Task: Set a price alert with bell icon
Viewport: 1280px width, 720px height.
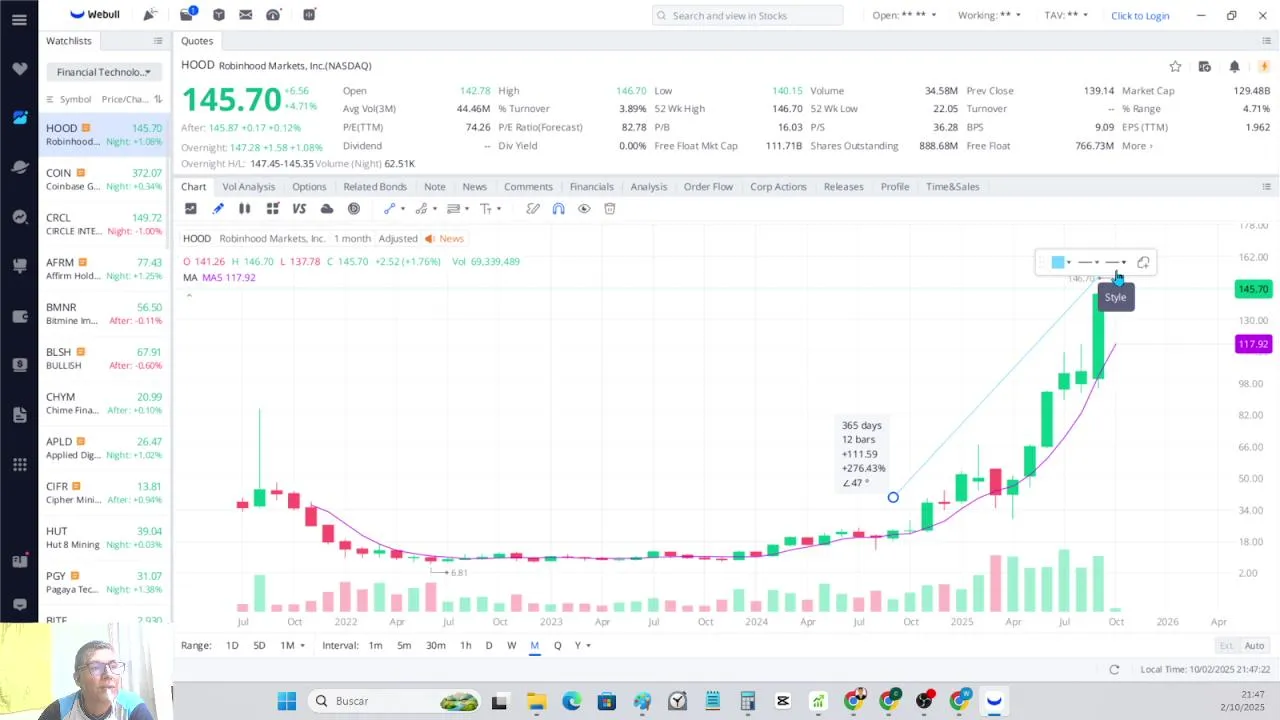Action: click(1234, 66)
